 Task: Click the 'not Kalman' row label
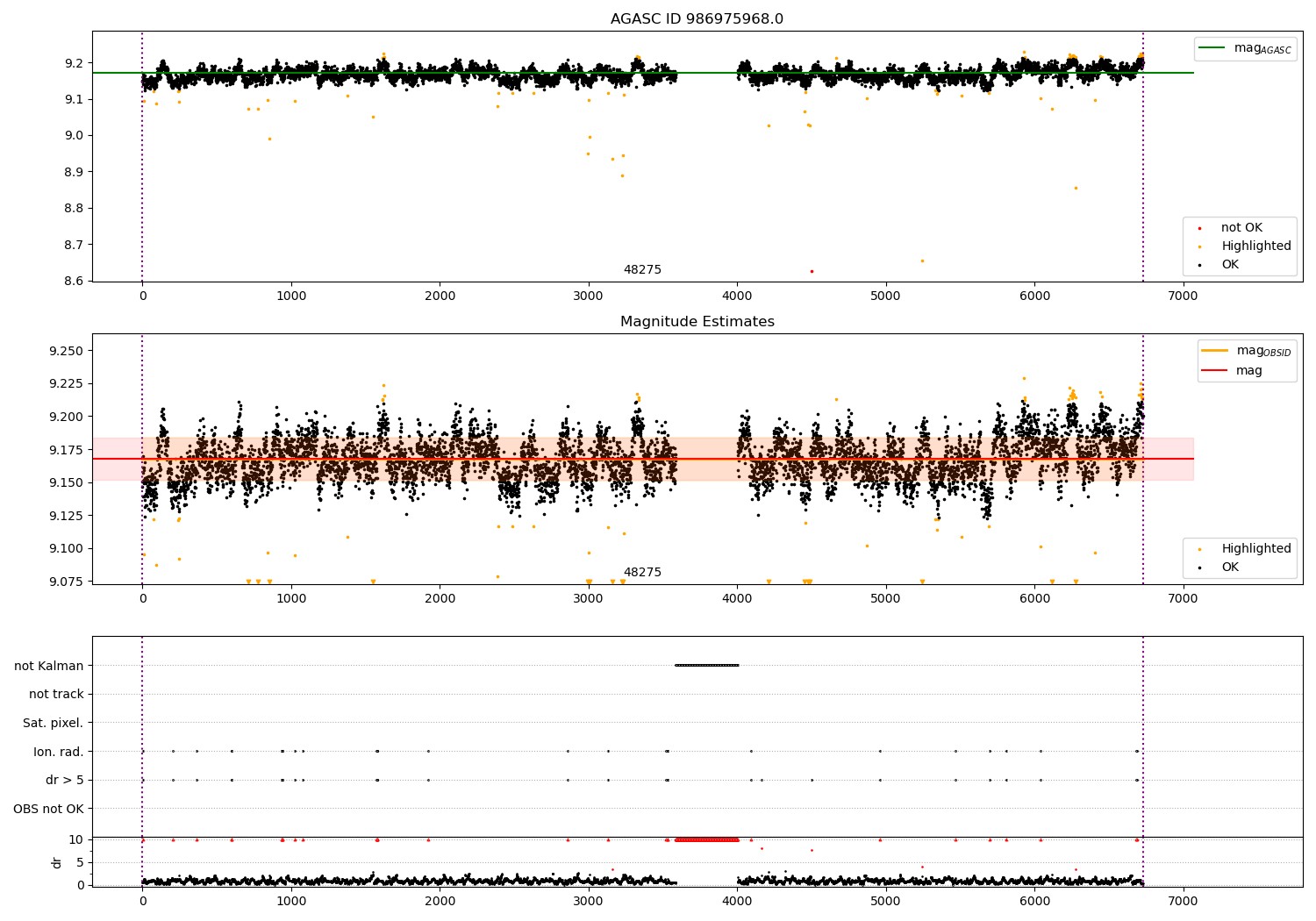[49, 666]
